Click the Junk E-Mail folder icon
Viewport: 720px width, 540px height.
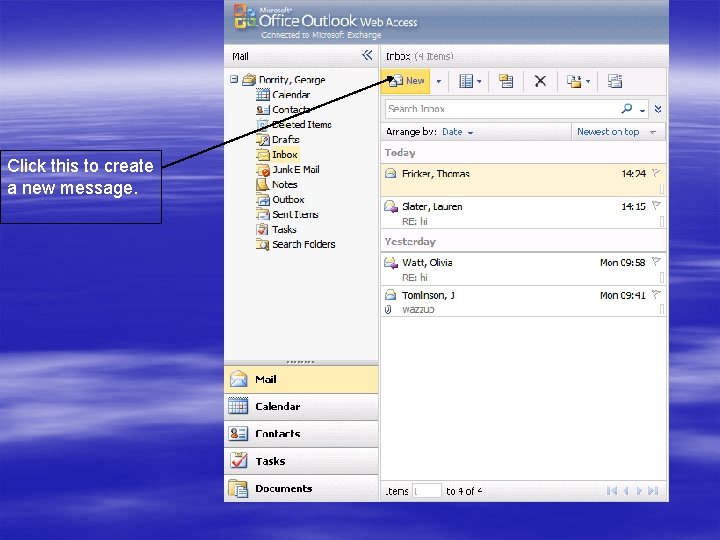coord(263,170)
